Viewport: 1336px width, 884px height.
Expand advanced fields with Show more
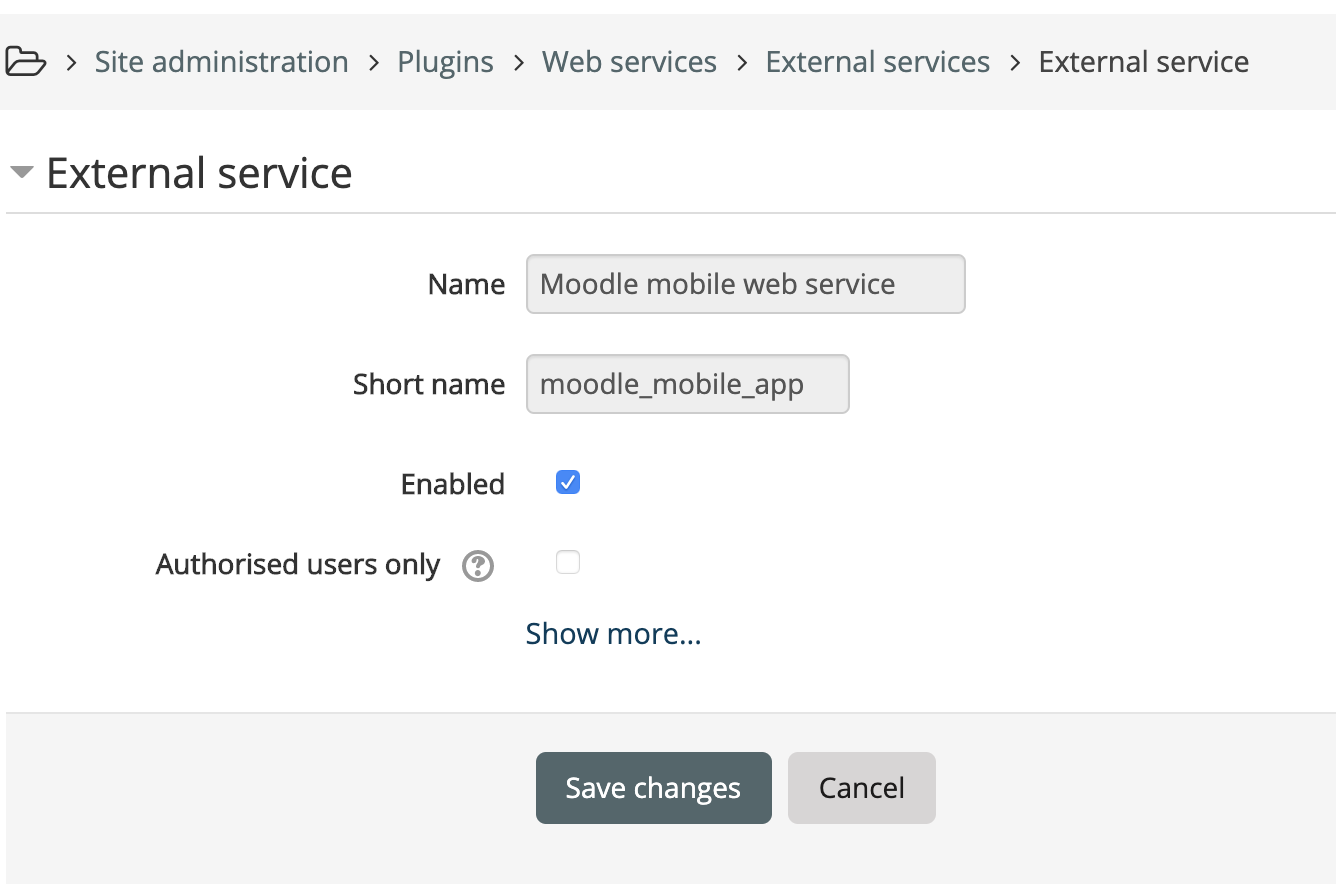[614, 634]
